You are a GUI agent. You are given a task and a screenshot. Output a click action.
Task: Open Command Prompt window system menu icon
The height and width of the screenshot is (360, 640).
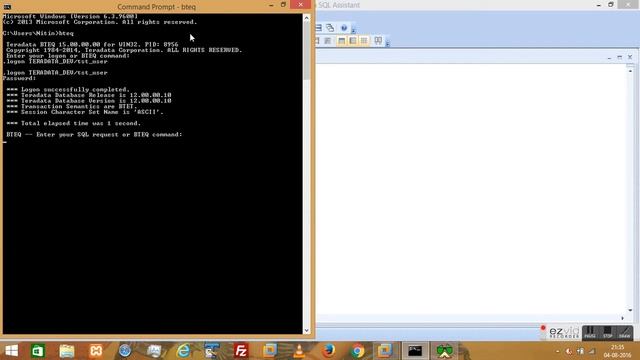[x=7, y=7]
